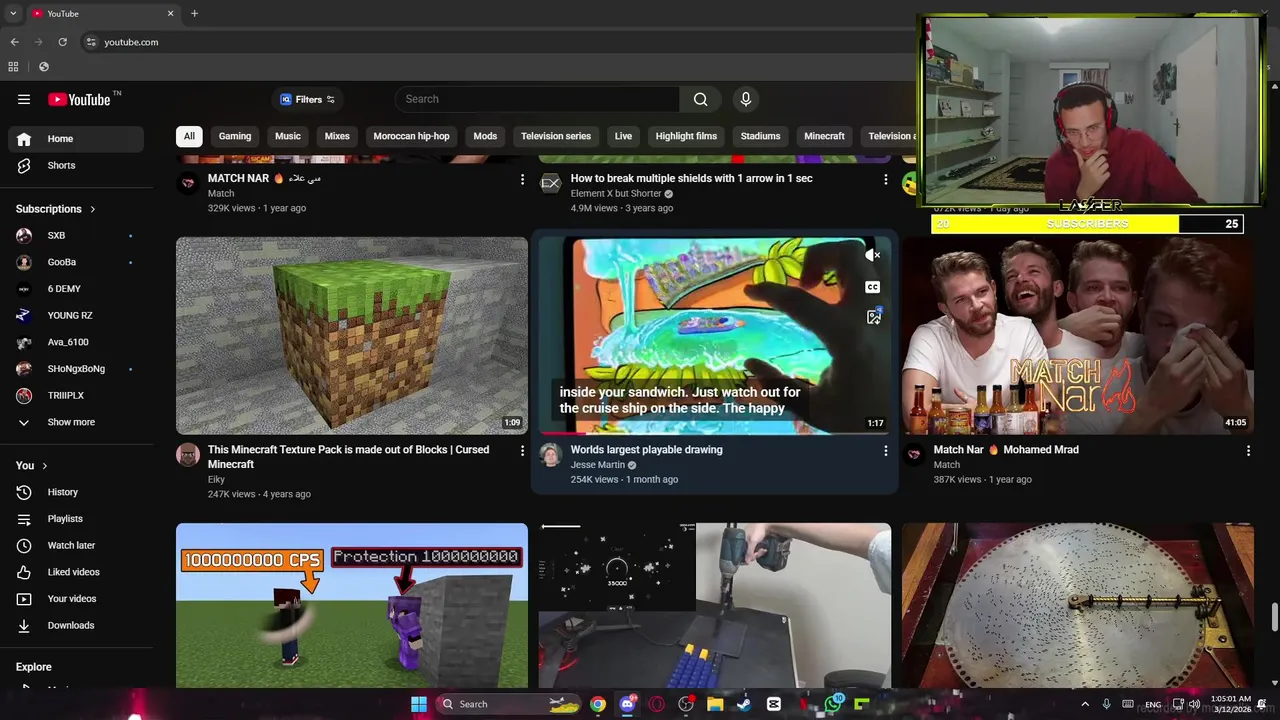Viewport: 1280px width, 720px height.
Task: Expand subscriptions with Show more
Action: [76, 422]
